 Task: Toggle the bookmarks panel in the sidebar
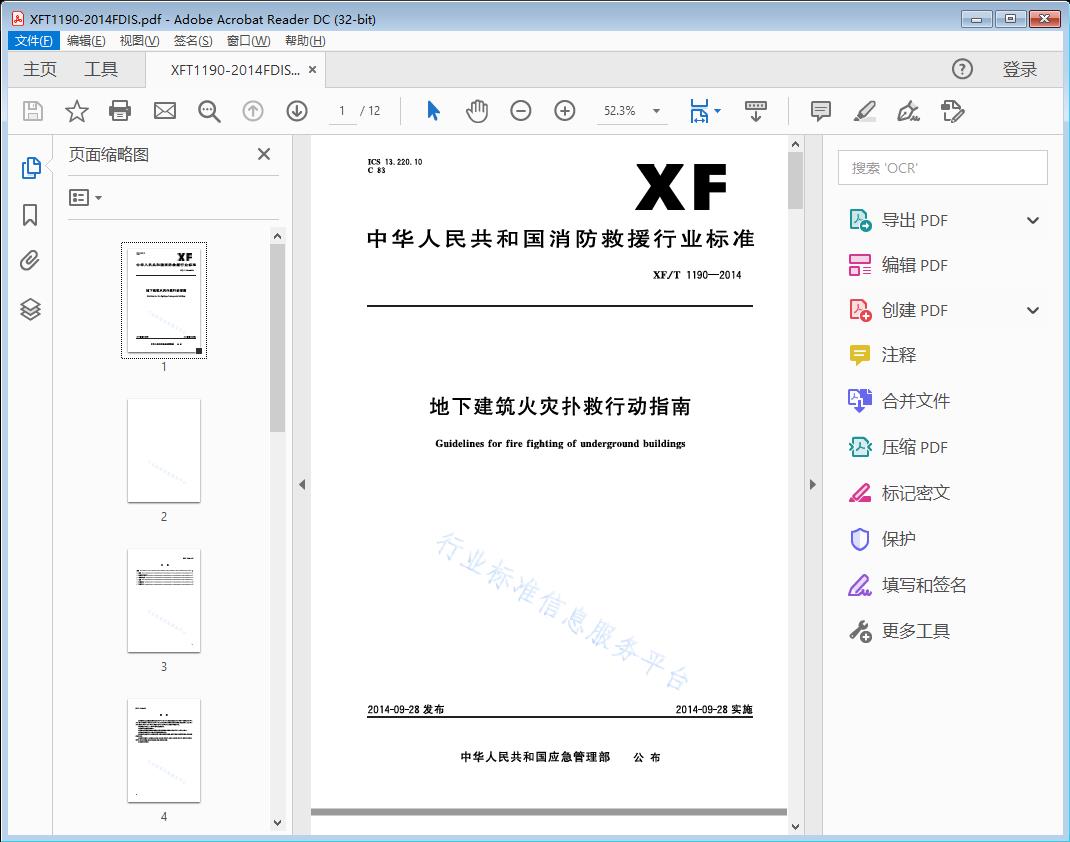30,213
